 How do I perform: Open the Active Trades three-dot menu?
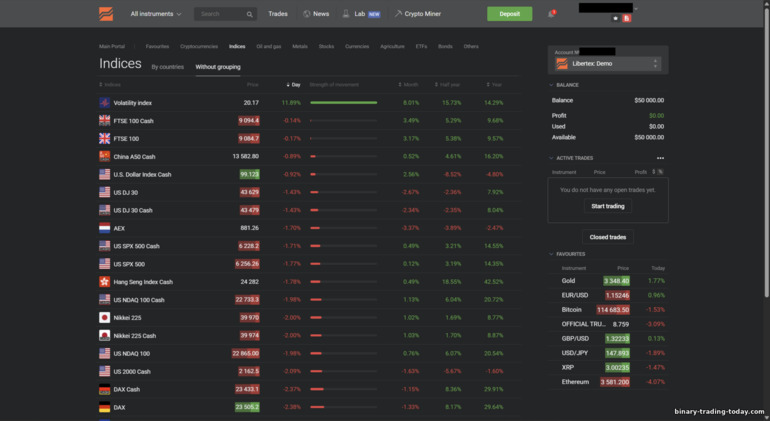tap(660, 158)
